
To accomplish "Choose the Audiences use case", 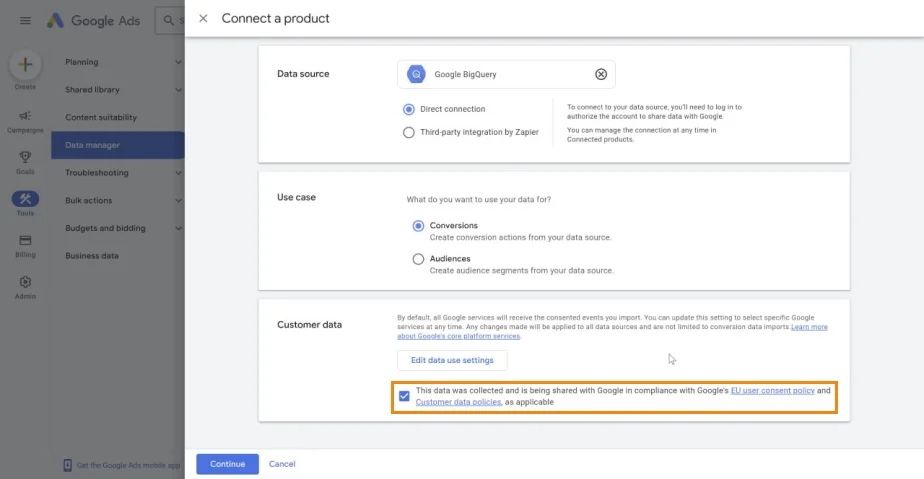I will 418,259.
